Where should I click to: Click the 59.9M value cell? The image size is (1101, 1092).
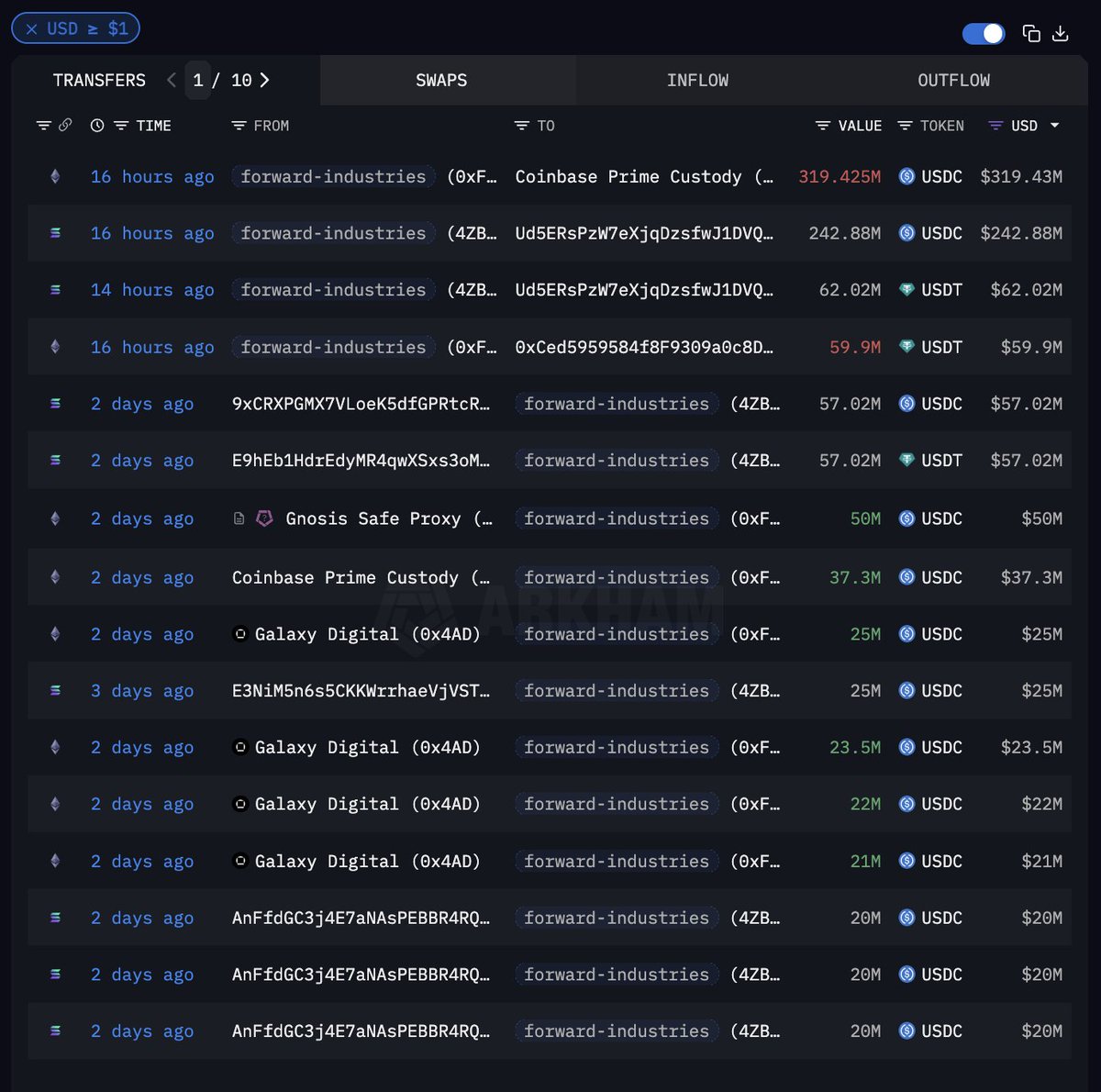tap(855, 347)
